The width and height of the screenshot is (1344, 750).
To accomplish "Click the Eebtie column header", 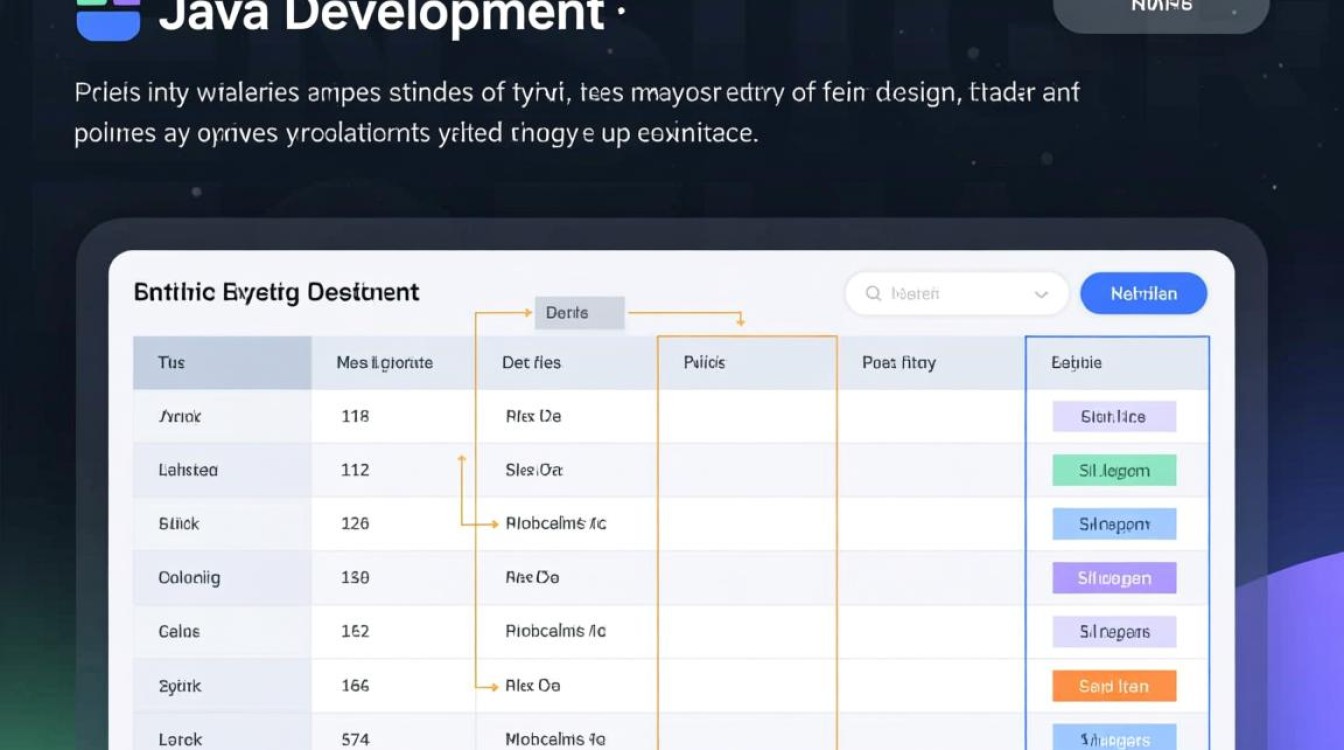I will coord(1076,363).
